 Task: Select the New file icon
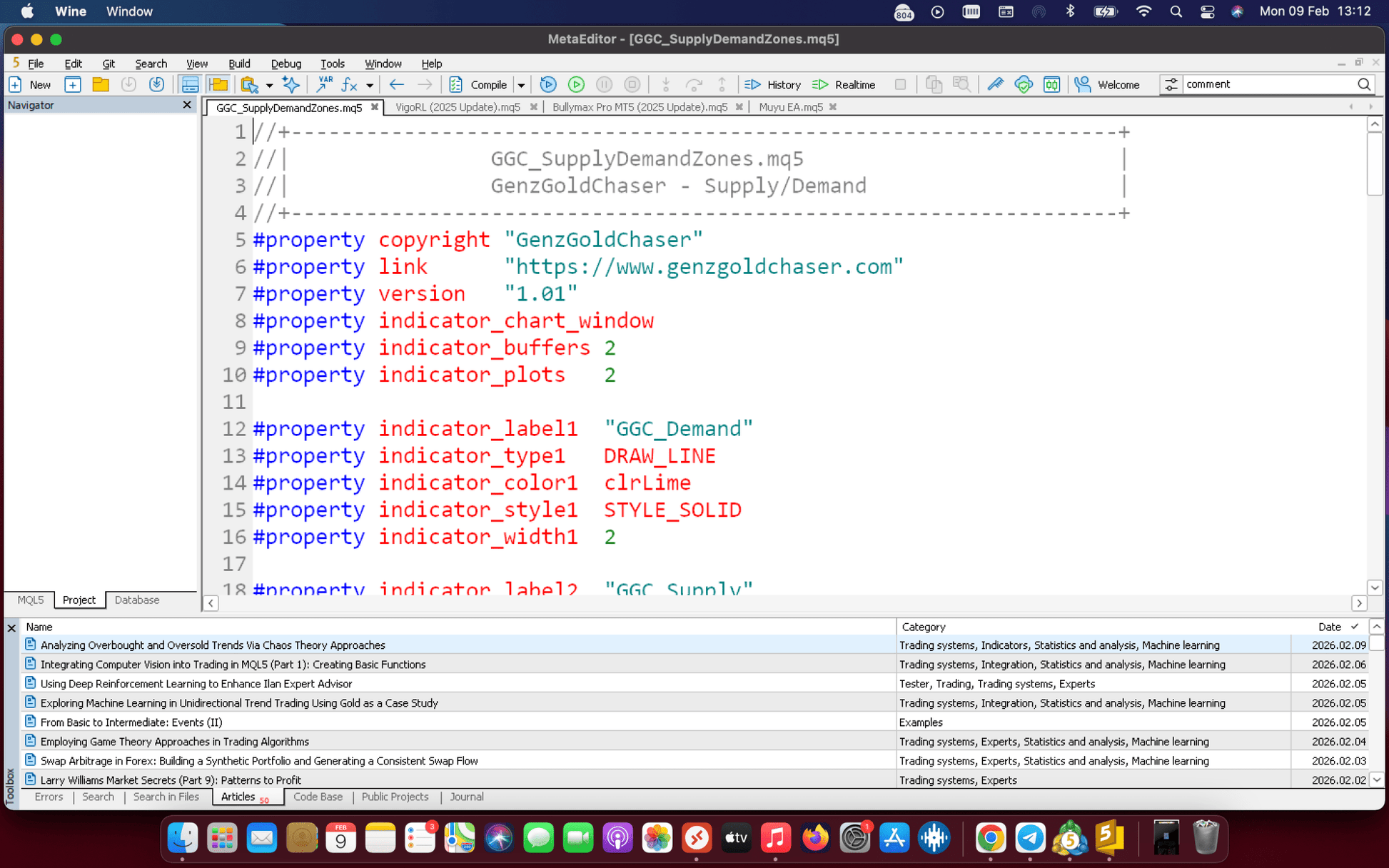(16, 84)
